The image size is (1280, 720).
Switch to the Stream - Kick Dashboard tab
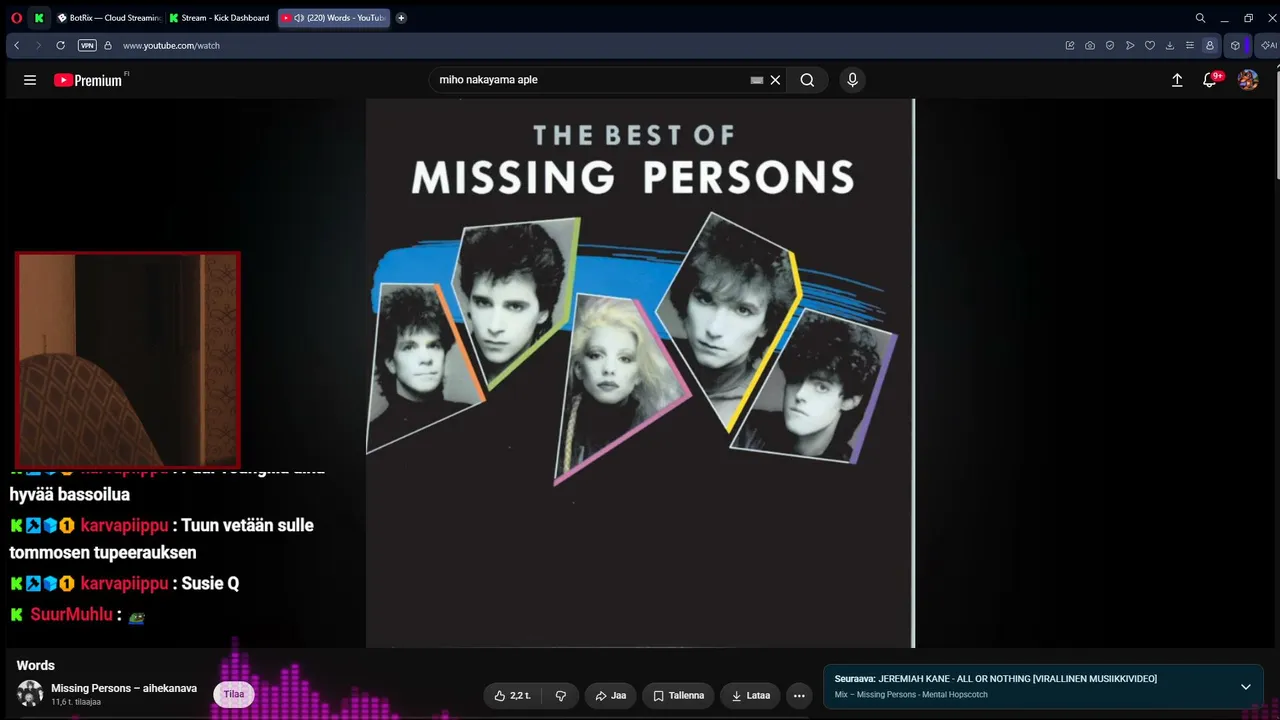220,18
